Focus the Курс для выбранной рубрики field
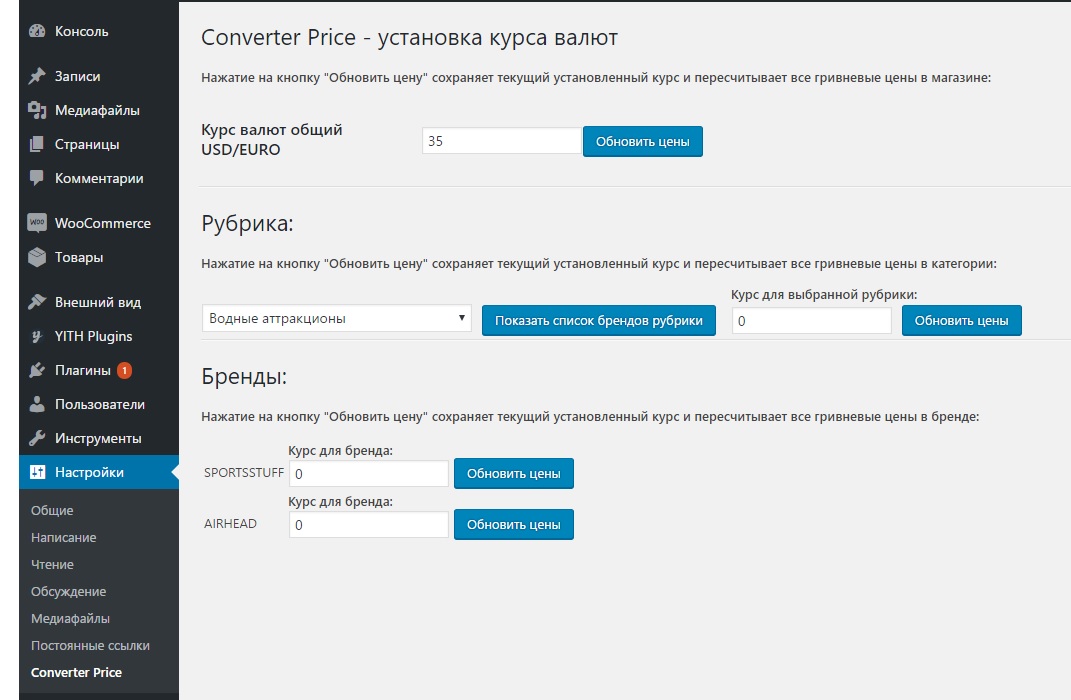1071x700 pixels. pyautogui.click(x=811, y=321)
